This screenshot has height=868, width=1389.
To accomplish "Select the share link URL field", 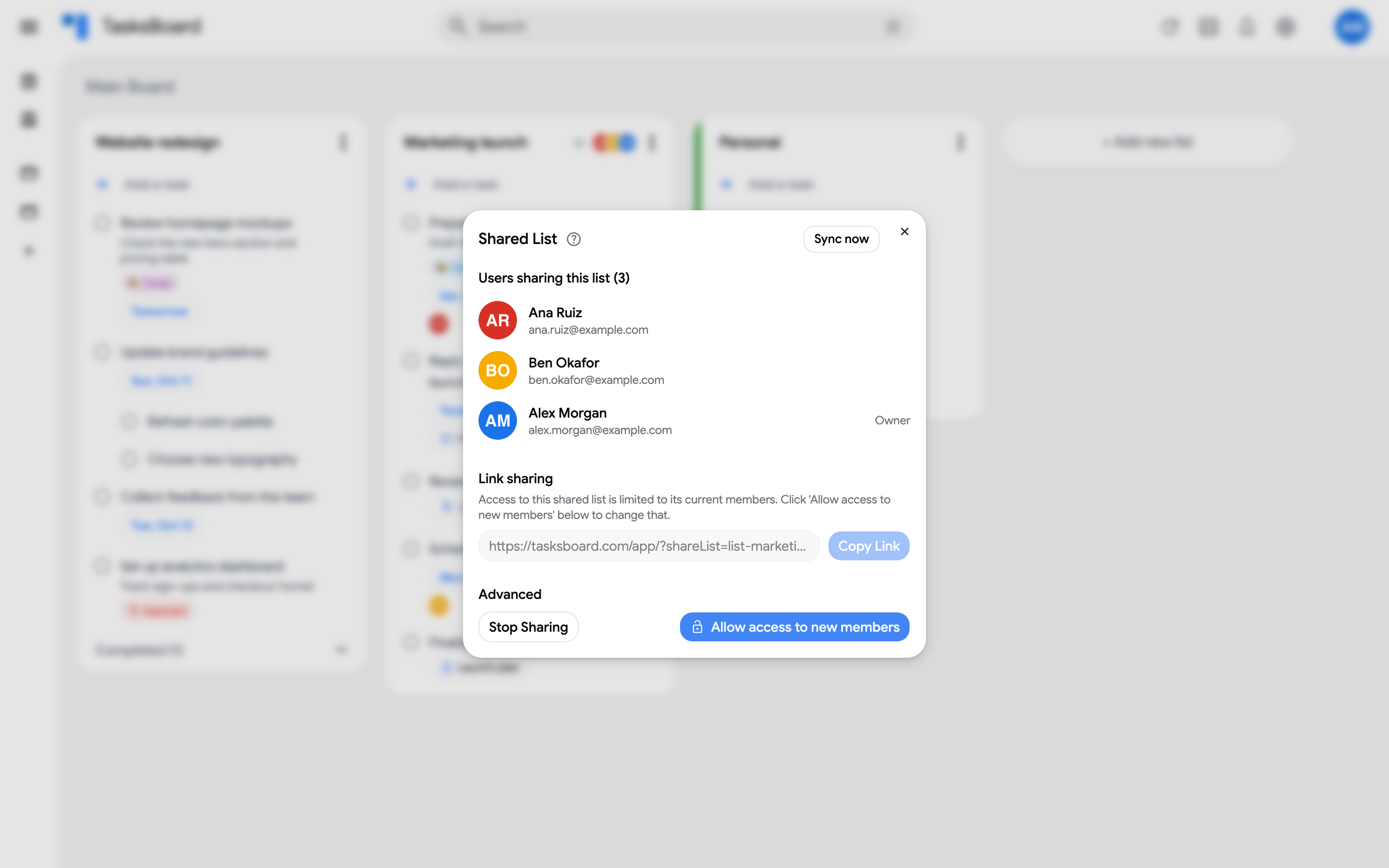I will coord(649,546).
